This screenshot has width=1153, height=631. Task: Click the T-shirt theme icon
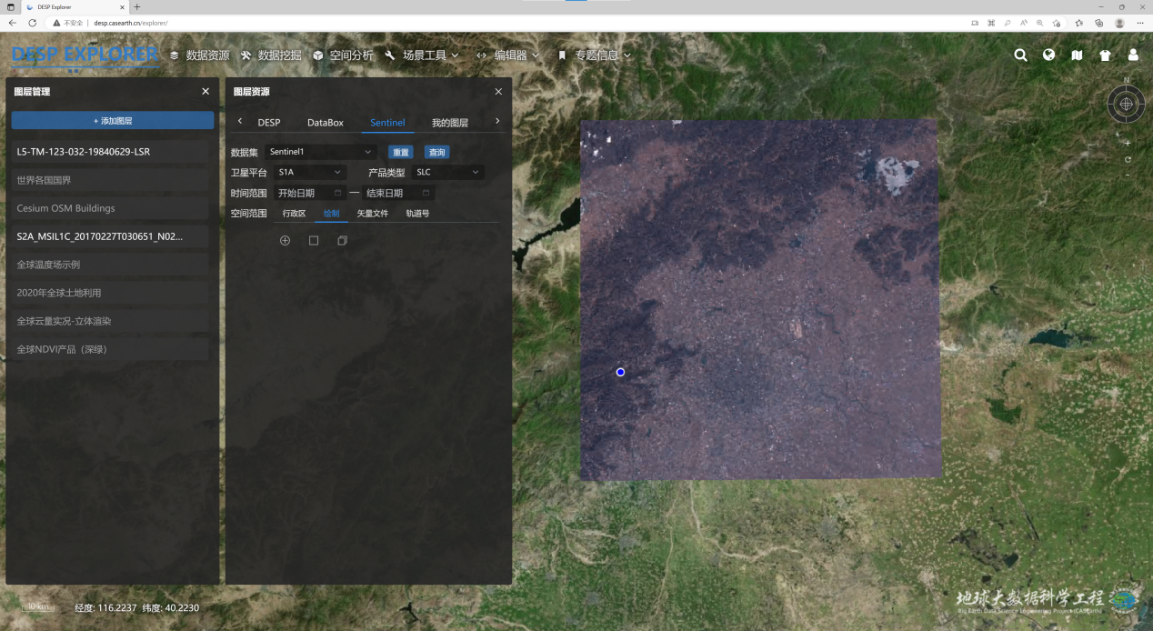coord(1105,56)
